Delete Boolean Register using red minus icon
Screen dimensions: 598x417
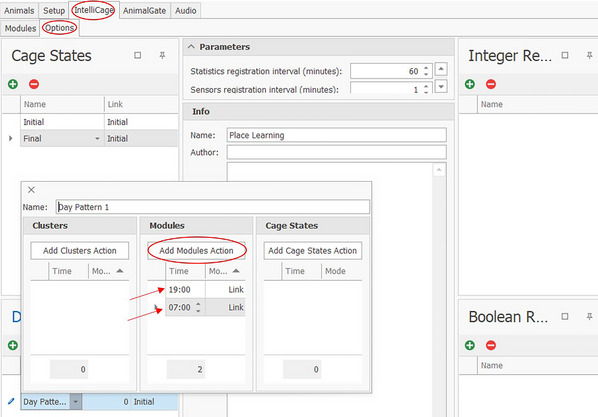491,345
